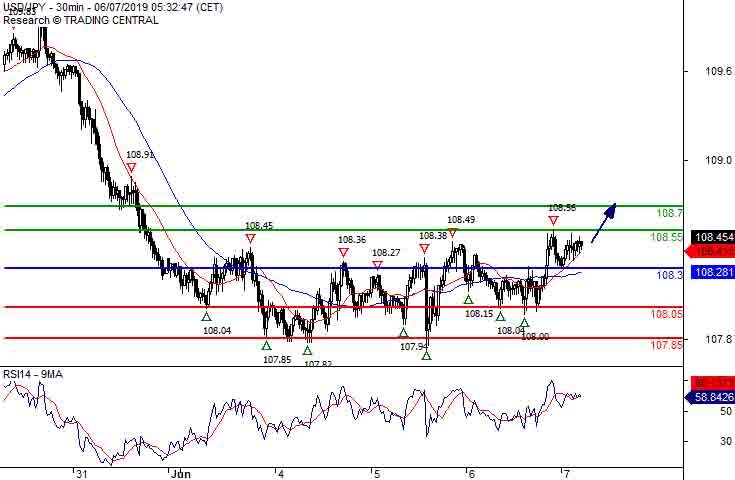Image resolution: width=735 pixels, height=480 pixels.
Task: Click the 108.27 swing high label
Action: coord(386,253)
